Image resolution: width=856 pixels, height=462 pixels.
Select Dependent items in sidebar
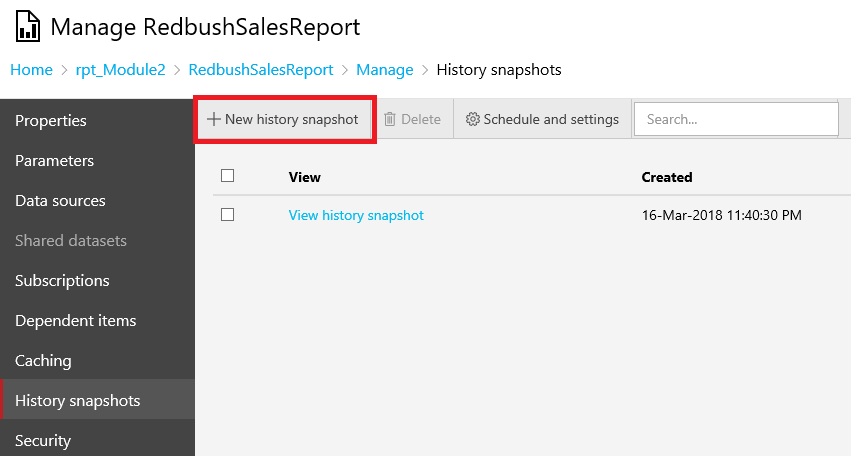coord(75,321)
